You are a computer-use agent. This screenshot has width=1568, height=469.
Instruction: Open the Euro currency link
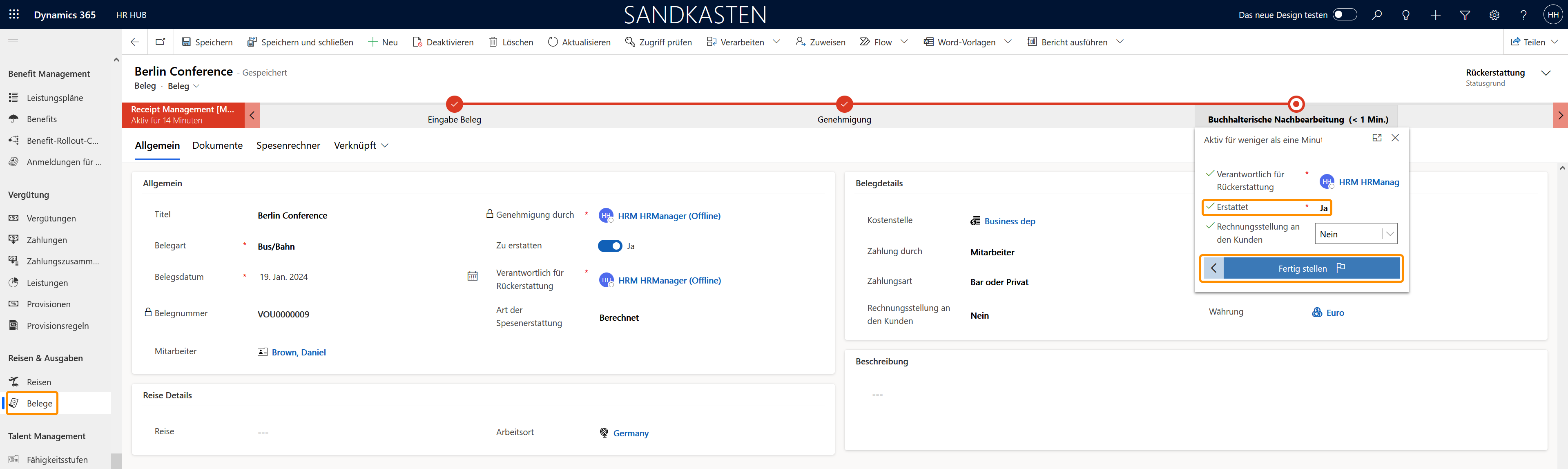(x=1335, y=313)
